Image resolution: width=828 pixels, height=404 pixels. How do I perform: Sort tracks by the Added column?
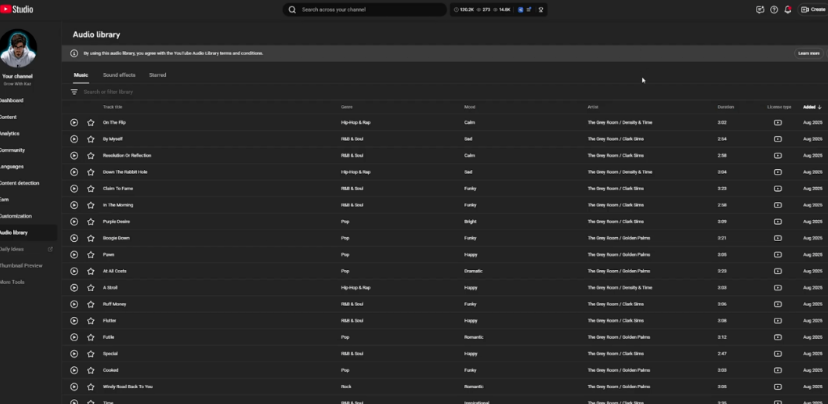(x=810, y=106)
